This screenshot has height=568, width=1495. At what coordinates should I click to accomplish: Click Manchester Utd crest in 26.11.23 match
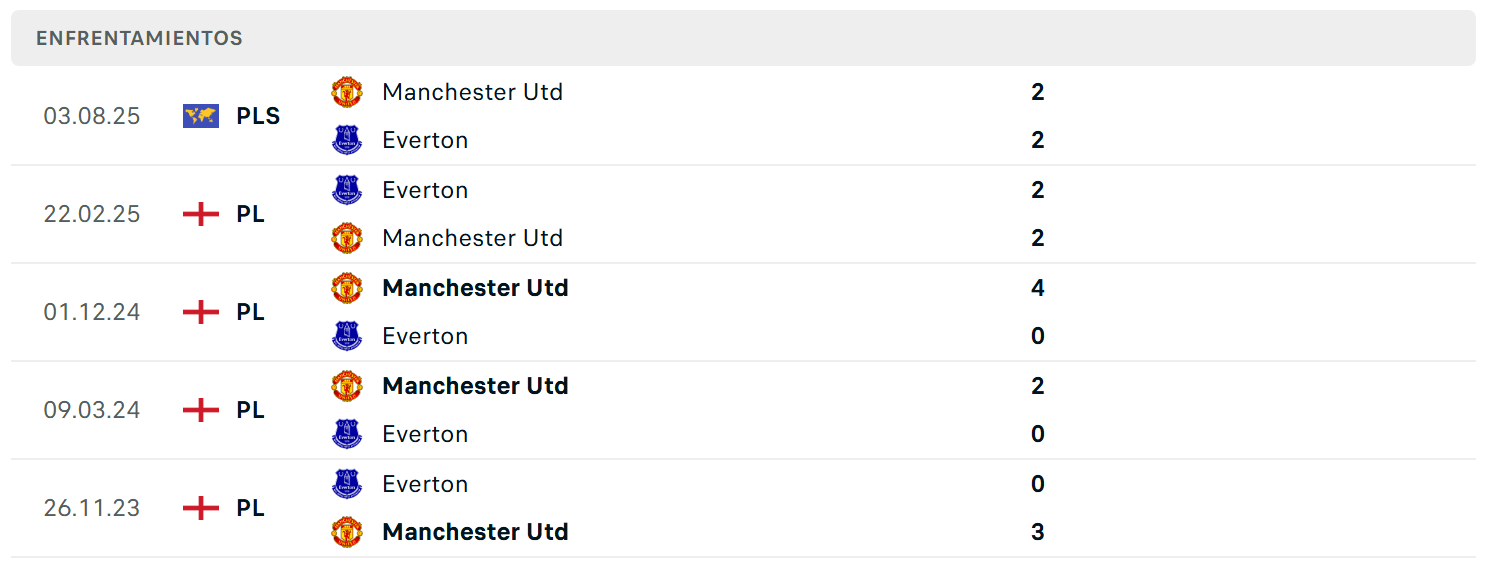[347, 532]
